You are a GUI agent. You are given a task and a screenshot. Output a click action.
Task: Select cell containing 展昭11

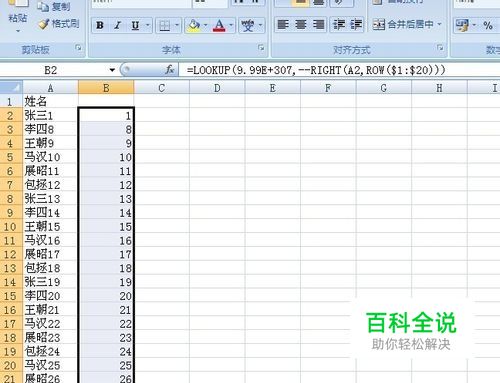[x=50, y=171]
